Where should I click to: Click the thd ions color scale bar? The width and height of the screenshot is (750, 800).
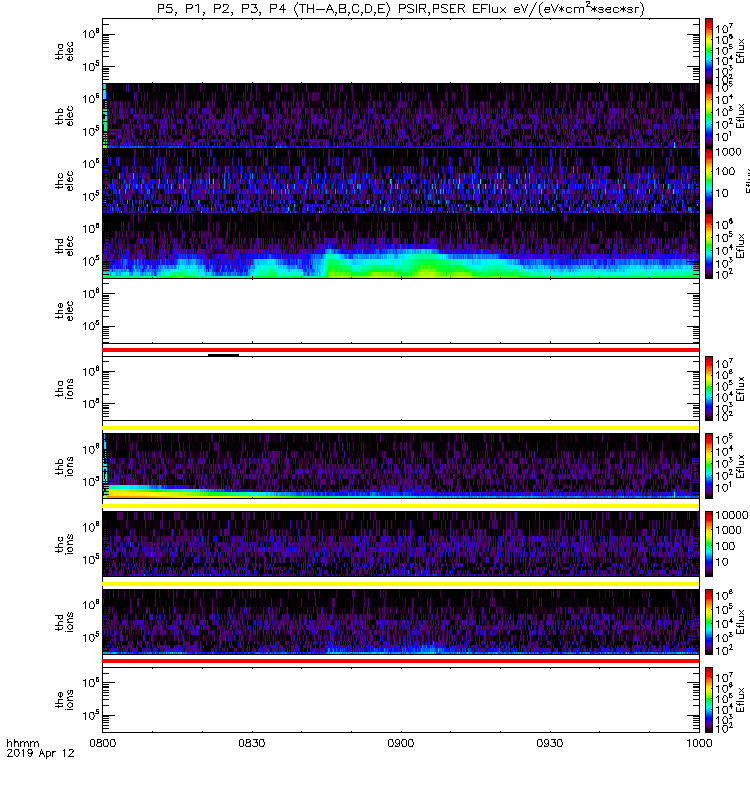pos(709,622)
